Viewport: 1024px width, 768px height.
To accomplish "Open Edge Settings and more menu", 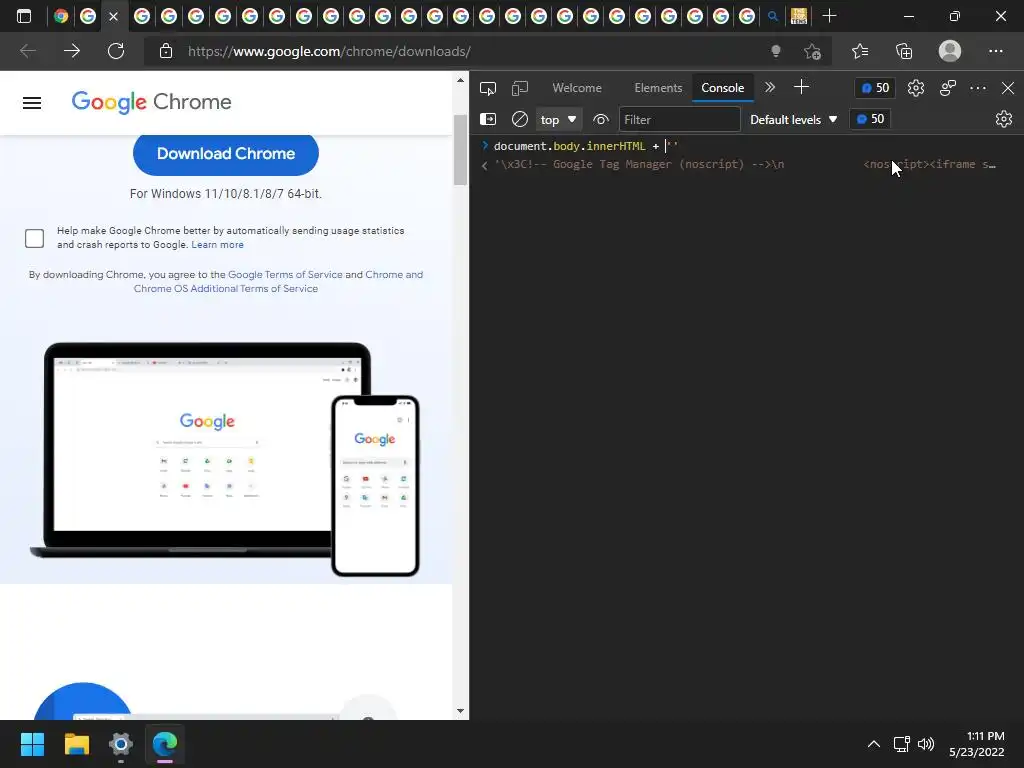I will point(995,51).
